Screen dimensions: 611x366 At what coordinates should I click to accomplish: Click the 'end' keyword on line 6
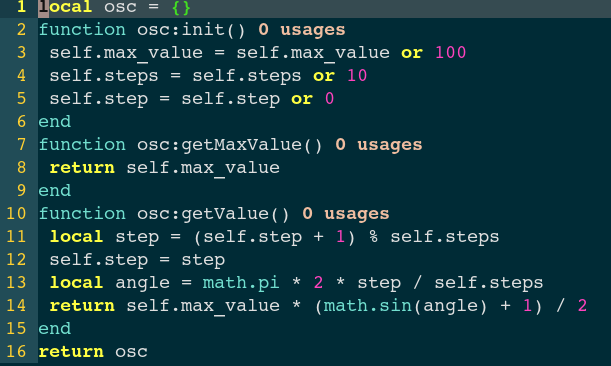[x=55, y=122]
